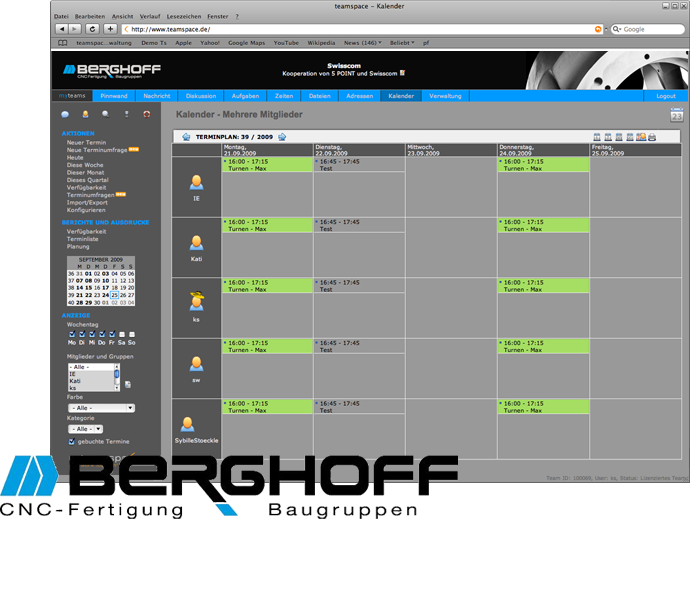Screen dimensions: 690x600
Task: Click the note icon next to Swisscom text
Action: [402, 73]
